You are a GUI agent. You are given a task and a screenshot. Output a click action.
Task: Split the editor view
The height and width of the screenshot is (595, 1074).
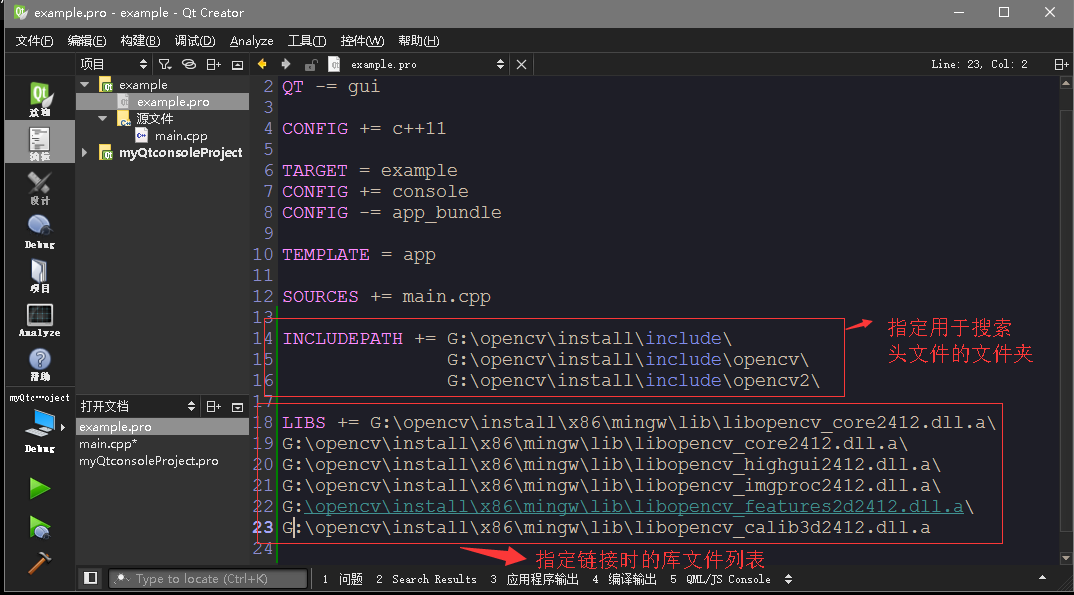(1061, 64)
